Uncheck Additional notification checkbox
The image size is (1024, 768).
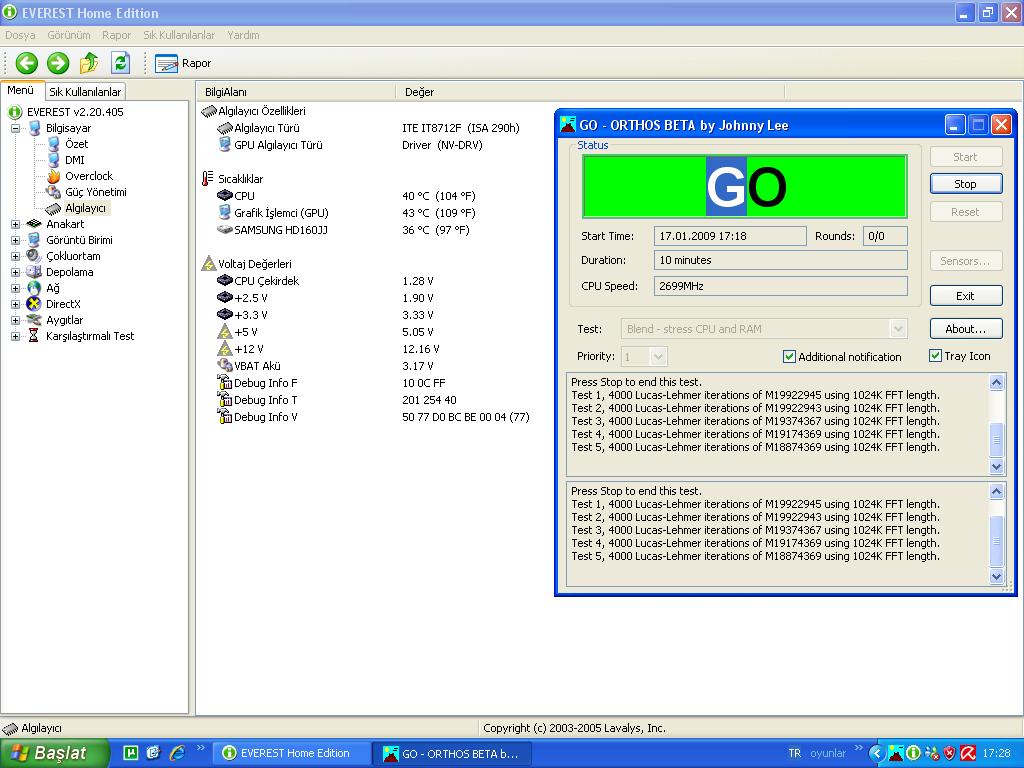pyautogui.click(x=790, y=357)
